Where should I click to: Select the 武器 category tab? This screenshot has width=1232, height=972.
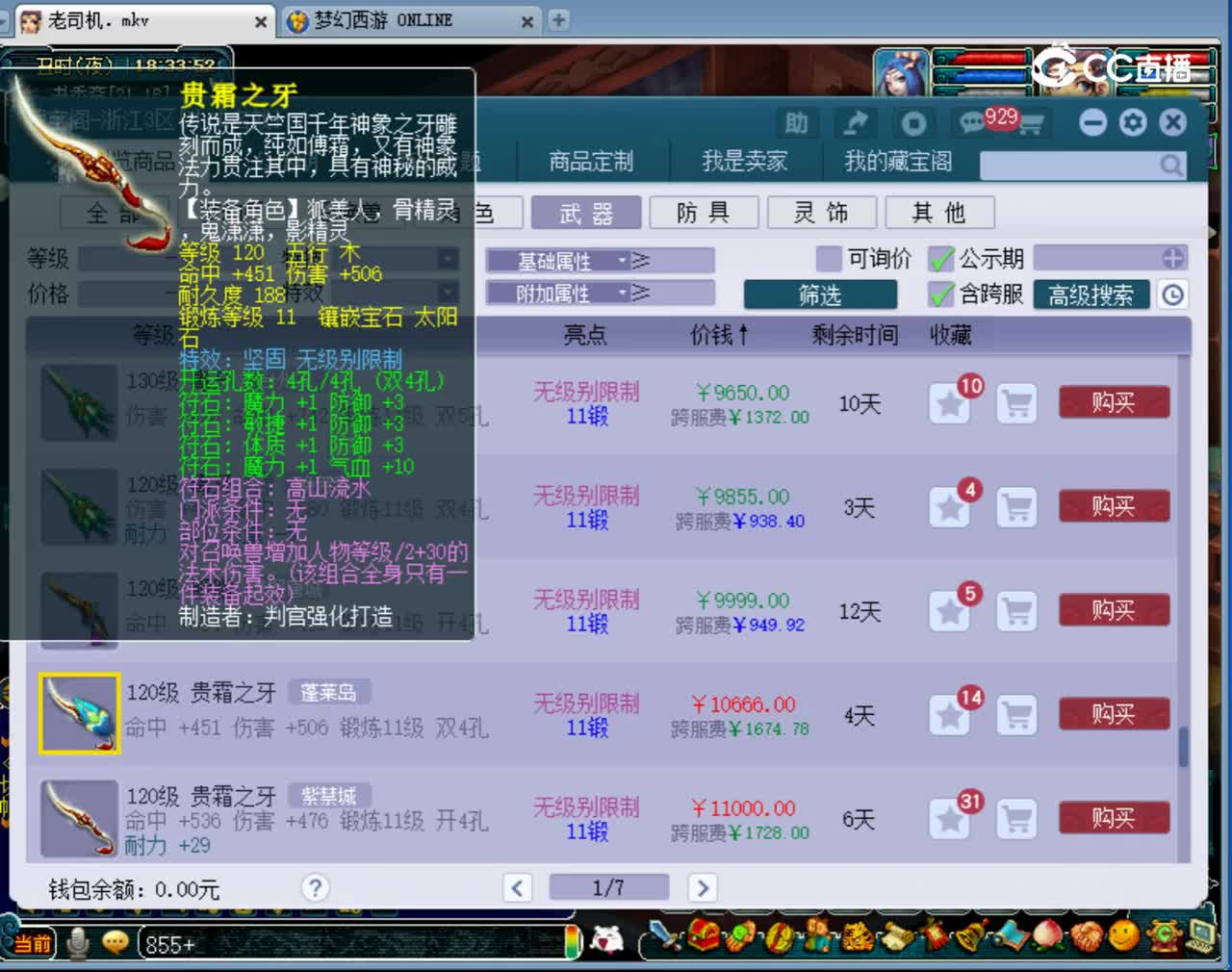(x=586, y=213)
